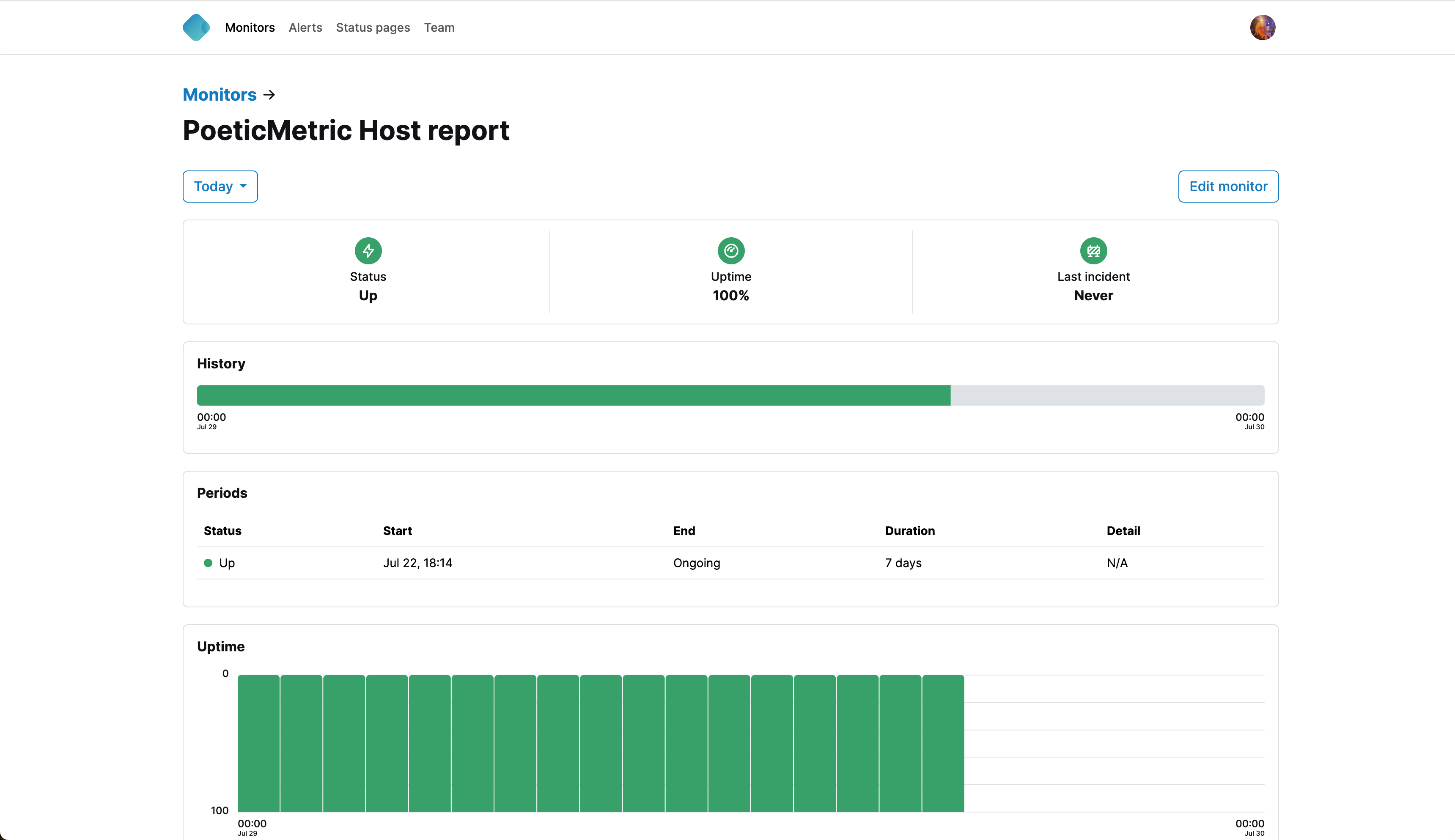Click the '7 days' duration cell
Image resolution: width=1455 pixels, height=840 pixels.
(903, 563)
